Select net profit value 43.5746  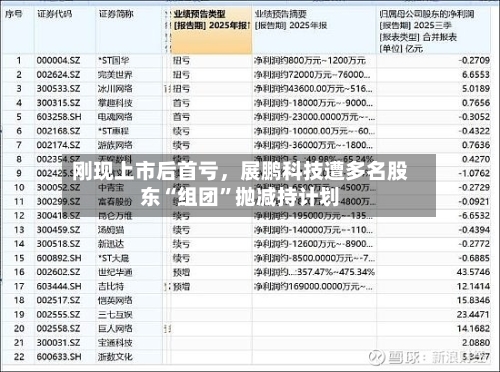pos(473,272)
